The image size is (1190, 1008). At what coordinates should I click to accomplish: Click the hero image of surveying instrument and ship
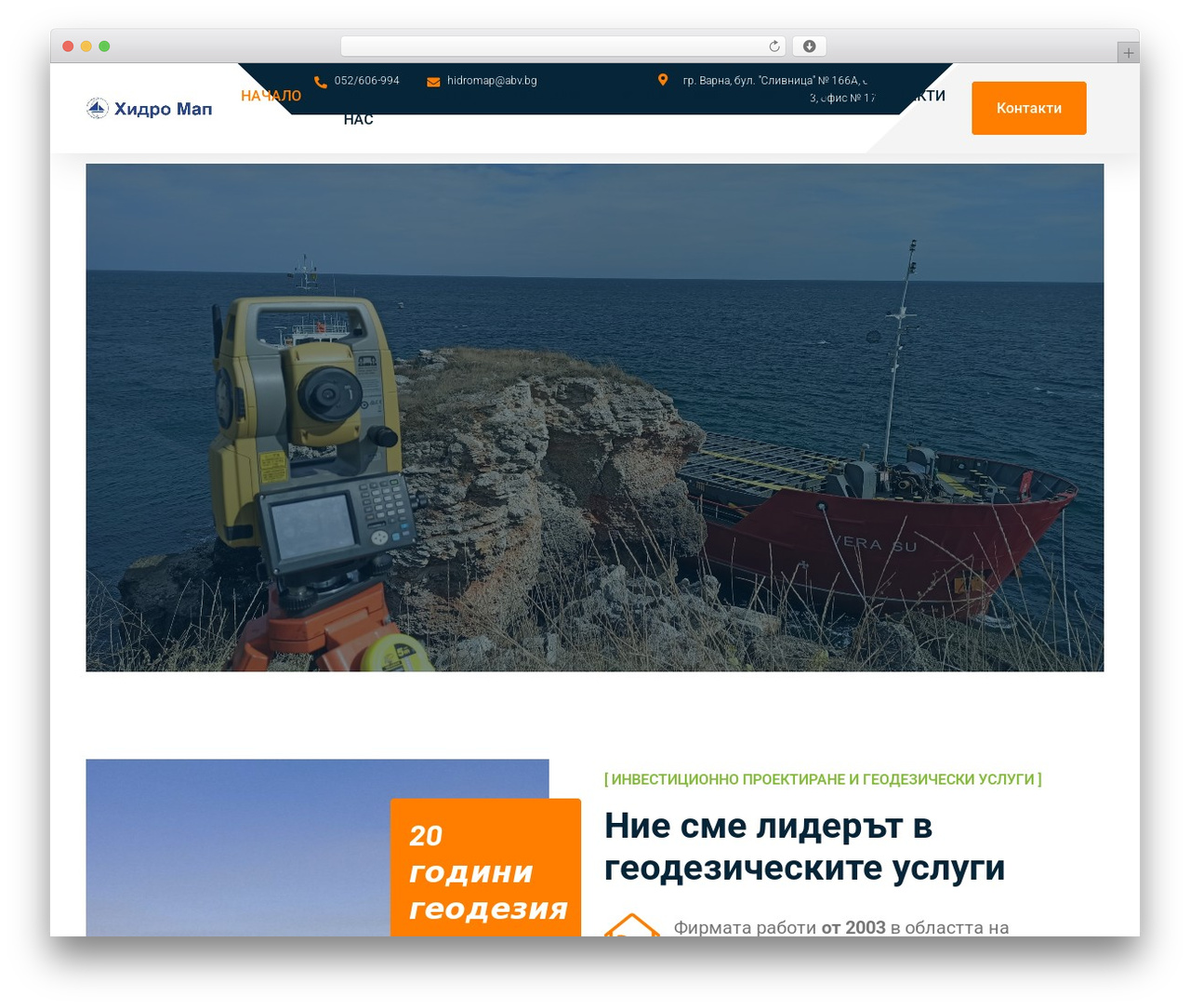(595, 418)
